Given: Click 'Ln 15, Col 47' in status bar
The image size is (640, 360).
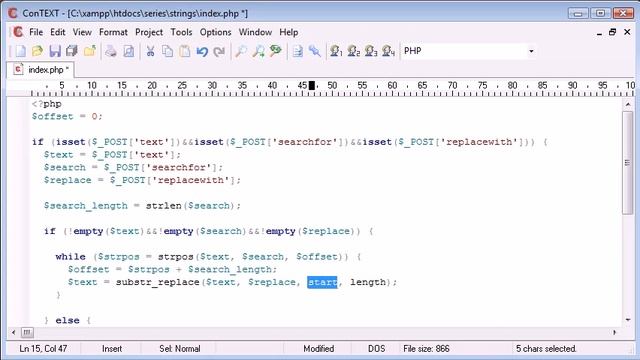Looking at the screenshot, I should point(43,349).
